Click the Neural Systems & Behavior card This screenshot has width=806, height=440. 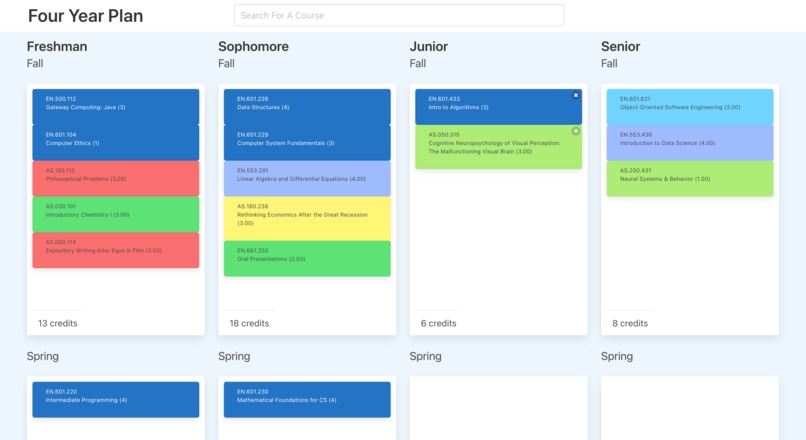(x=690, y=179)
